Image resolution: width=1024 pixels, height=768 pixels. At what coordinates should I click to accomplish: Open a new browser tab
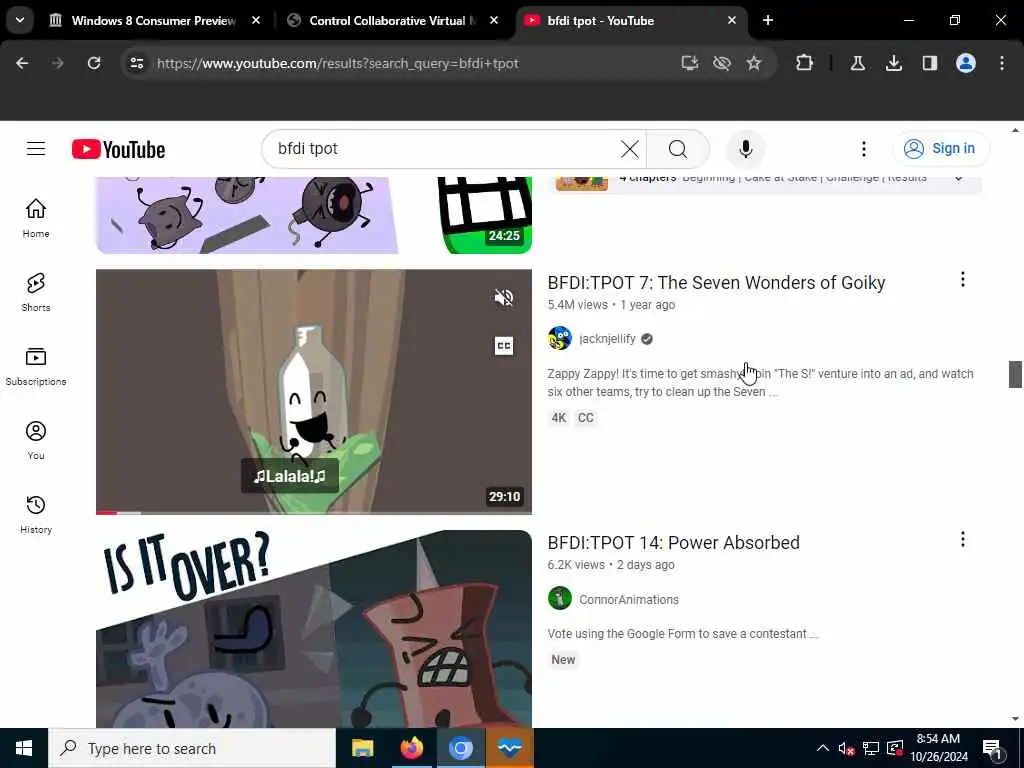coord(768,20)
